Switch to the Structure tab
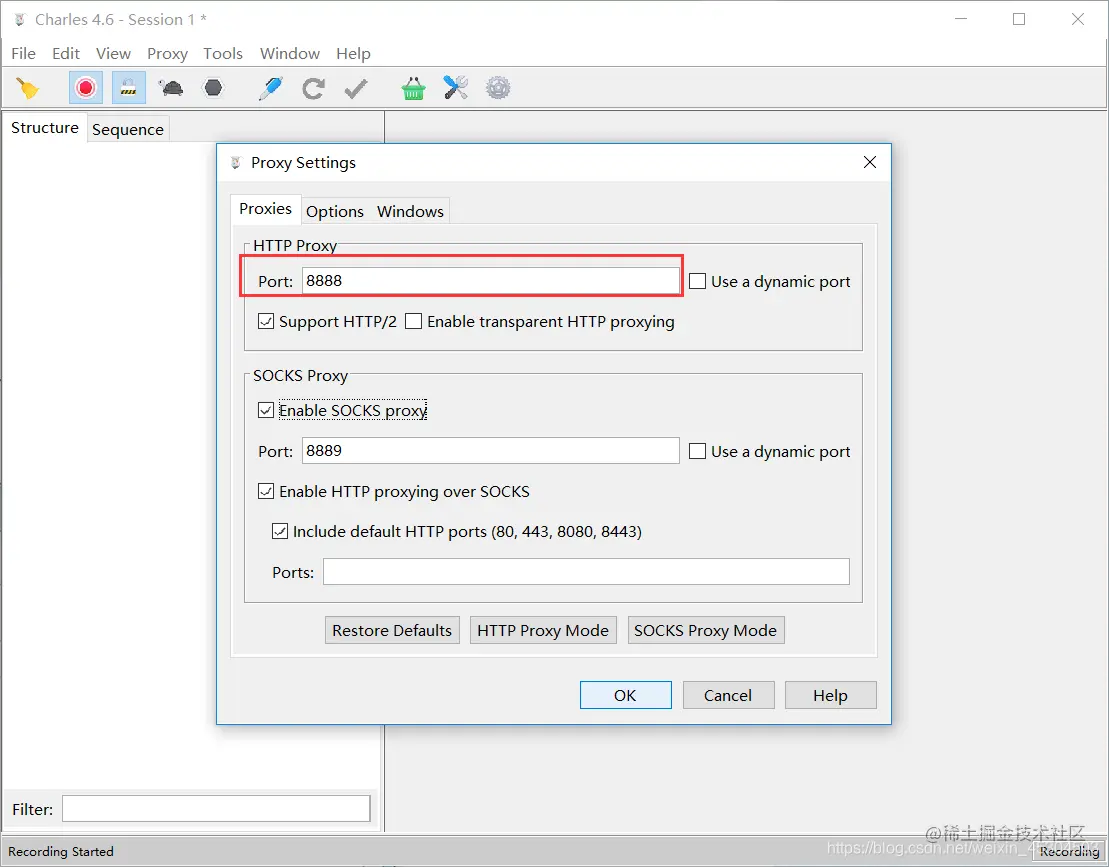The image size is (1109, 867). 45,128
